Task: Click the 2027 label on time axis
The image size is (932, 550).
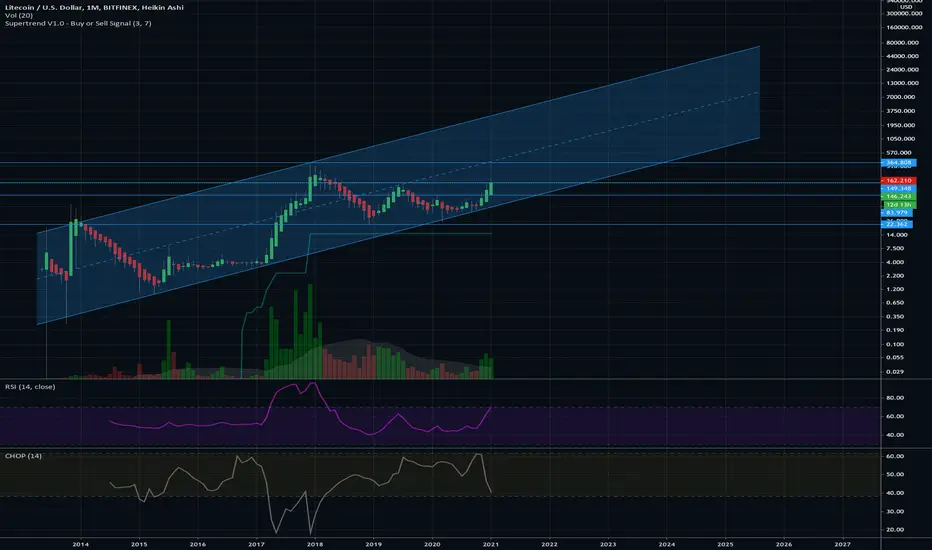Action: [x=842, y=544]
